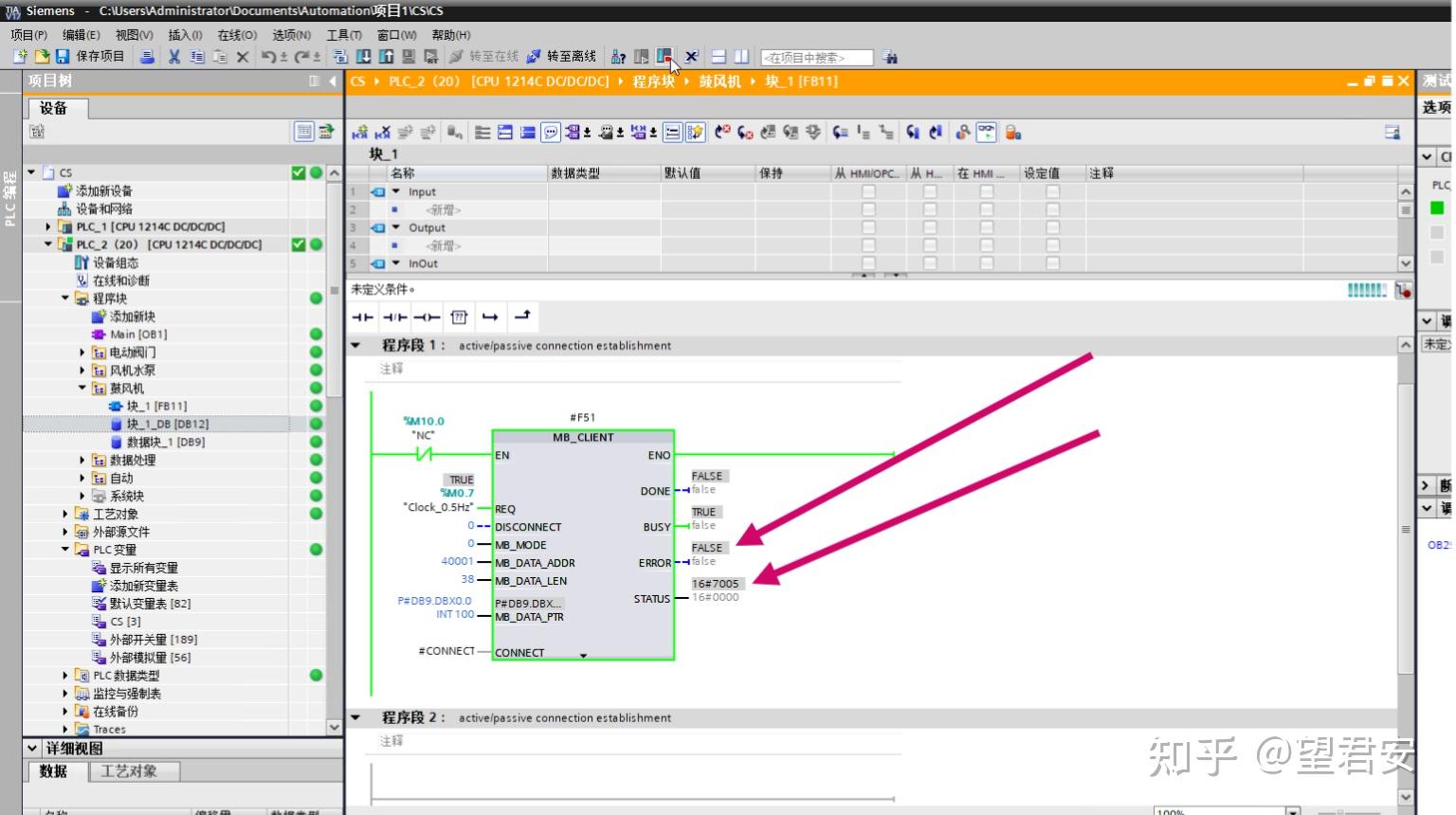Check InOut row 从 HMI/OPC checkbox
The height and width of the screenshot is (815, 1456).
click(x=868, y=263)
